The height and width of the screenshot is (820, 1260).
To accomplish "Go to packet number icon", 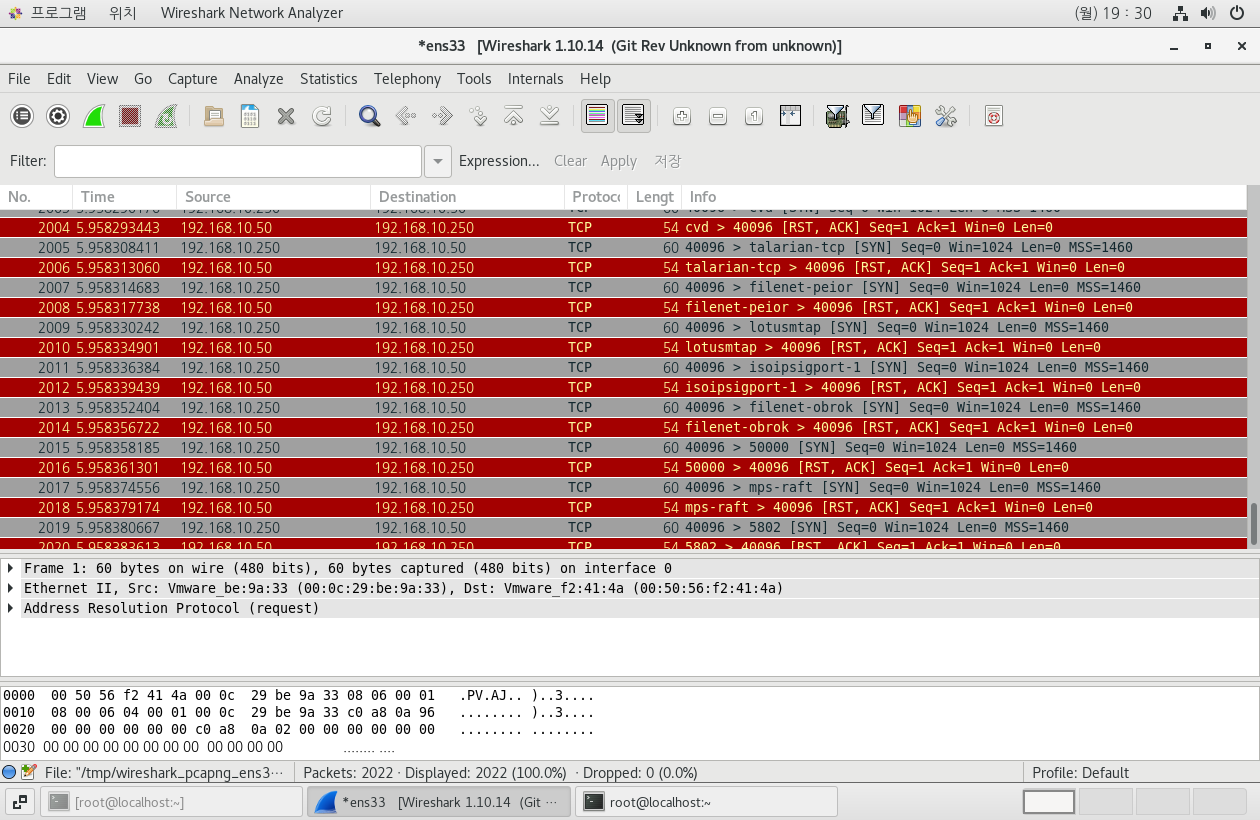I will click(x=478, y=117).
